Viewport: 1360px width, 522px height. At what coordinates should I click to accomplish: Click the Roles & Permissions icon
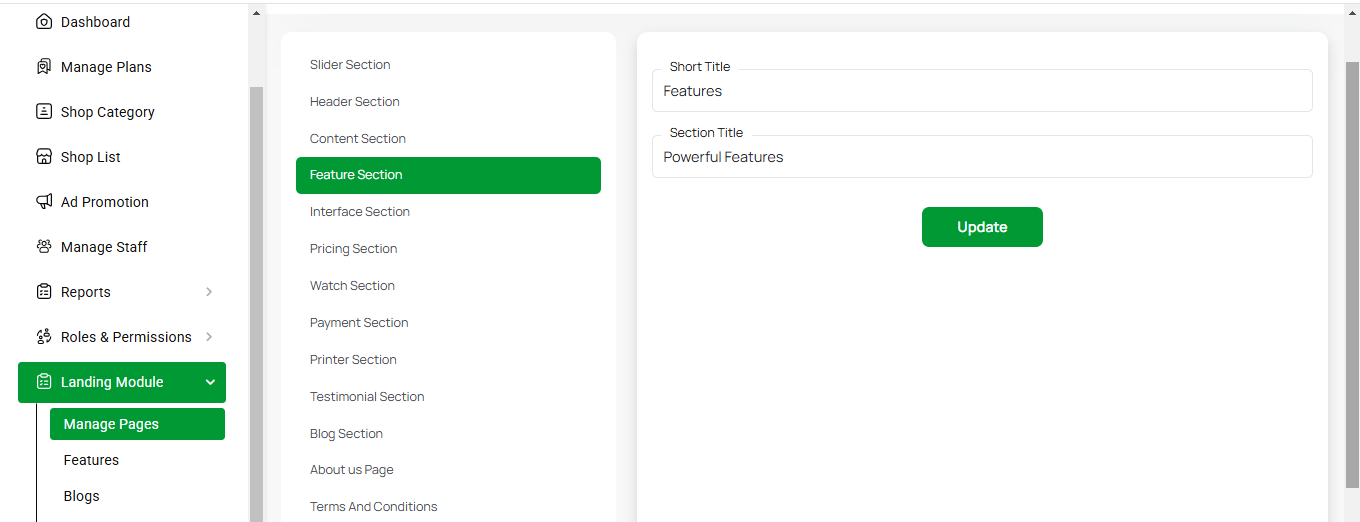(x=44, y=337)
